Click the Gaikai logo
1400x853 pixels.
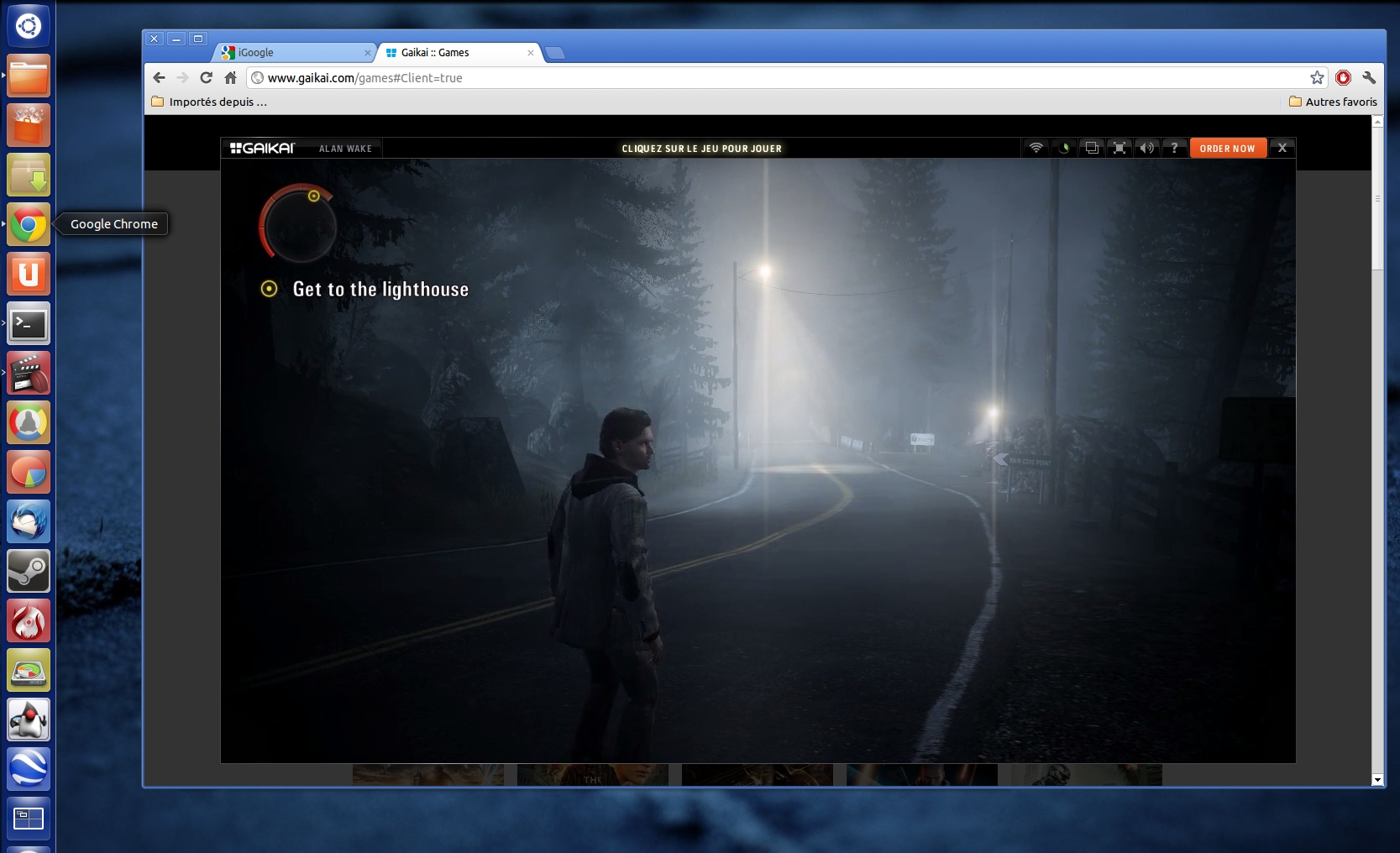coord(263,148)
